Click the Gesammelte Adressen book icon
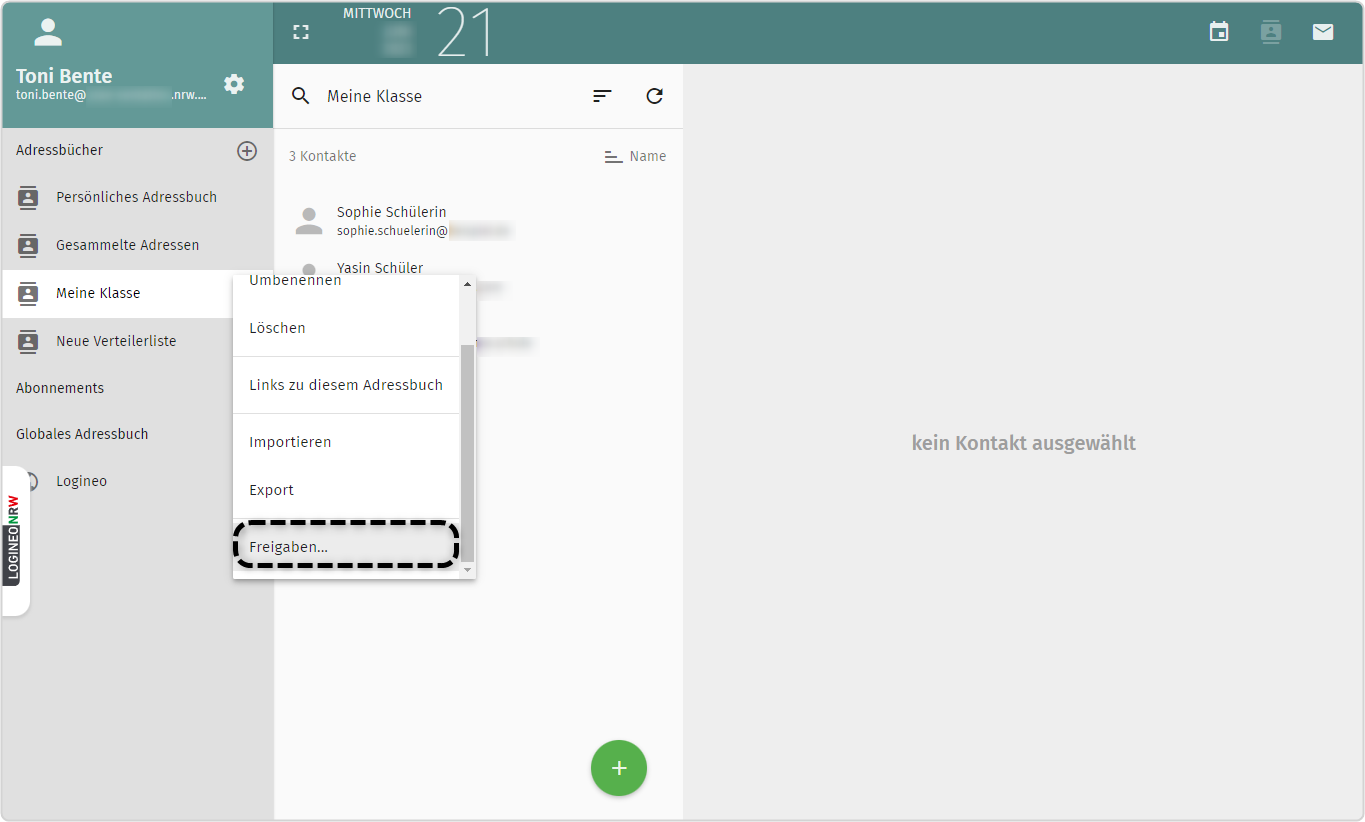 coord(28,246)
